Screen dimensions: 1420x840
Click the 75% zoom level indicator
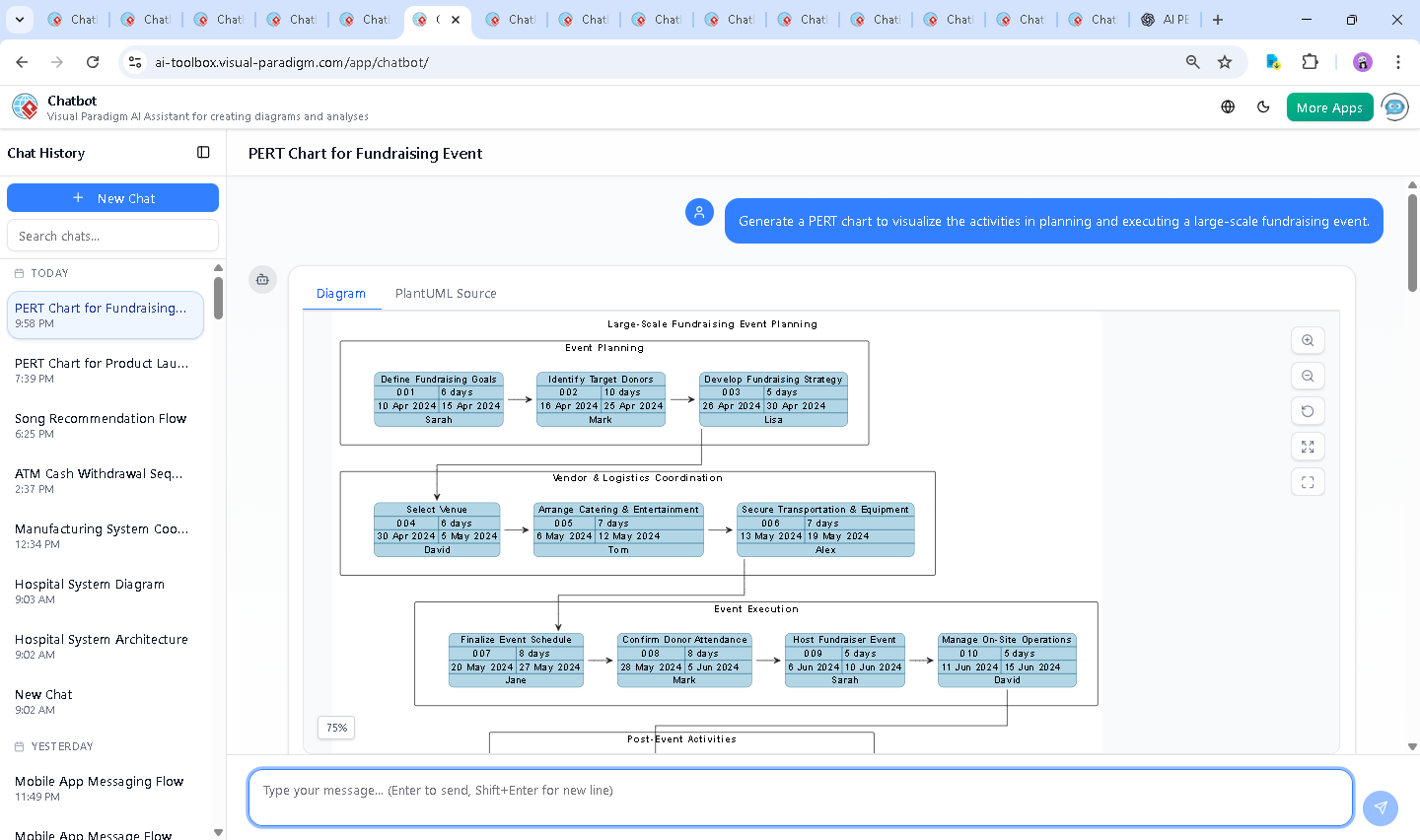pos(336,728)
